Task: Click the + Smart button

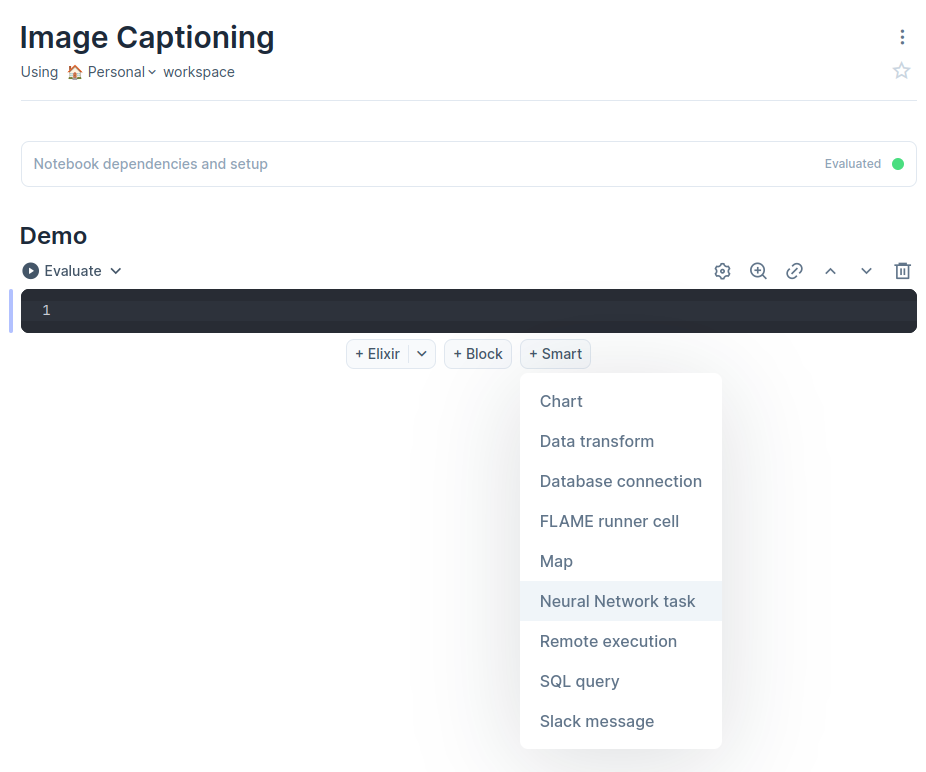Action: pyautogui.click(x=555, y=354)
